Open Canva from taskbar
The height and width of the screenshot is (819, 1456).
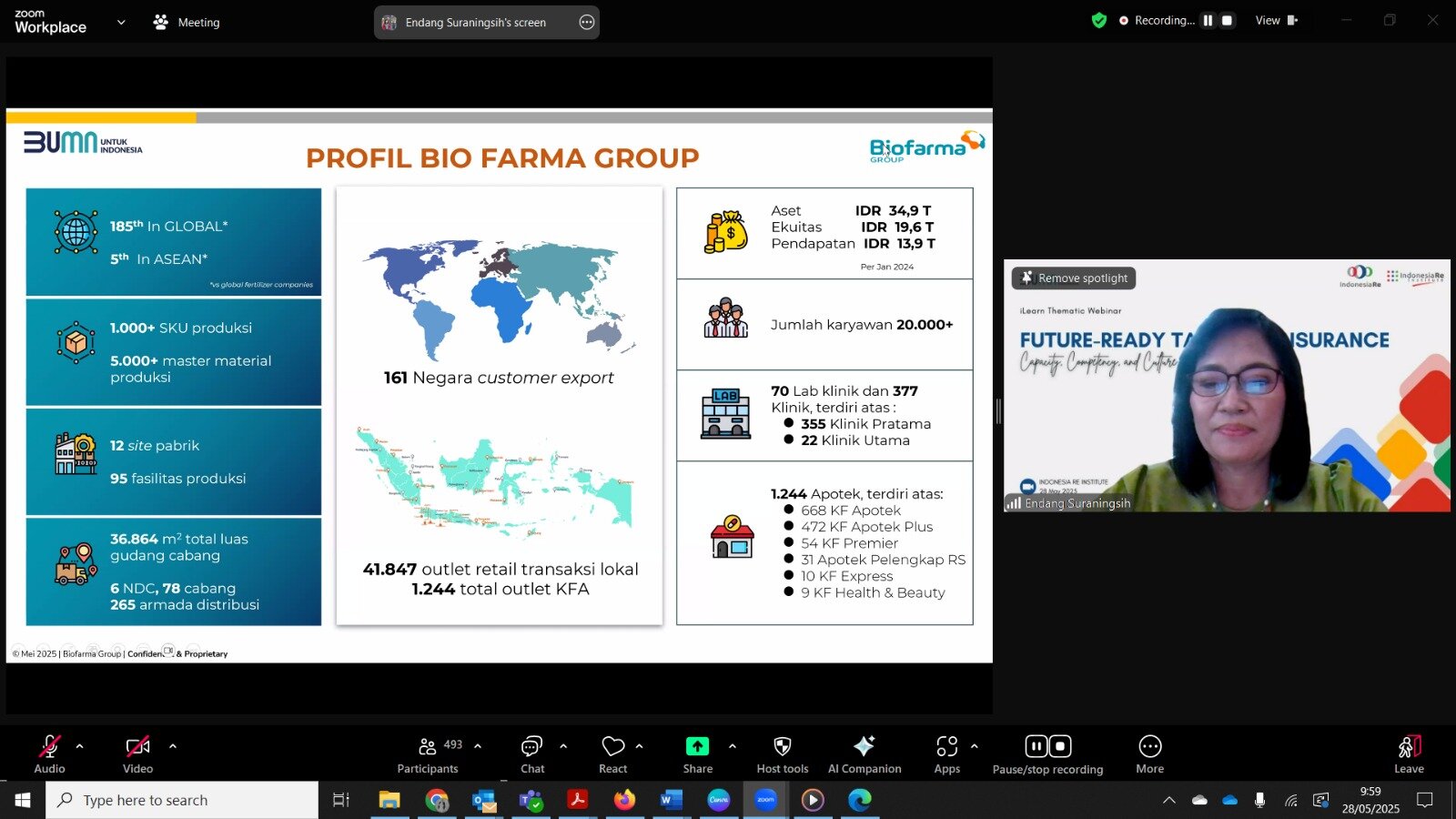tap(719, 800)
